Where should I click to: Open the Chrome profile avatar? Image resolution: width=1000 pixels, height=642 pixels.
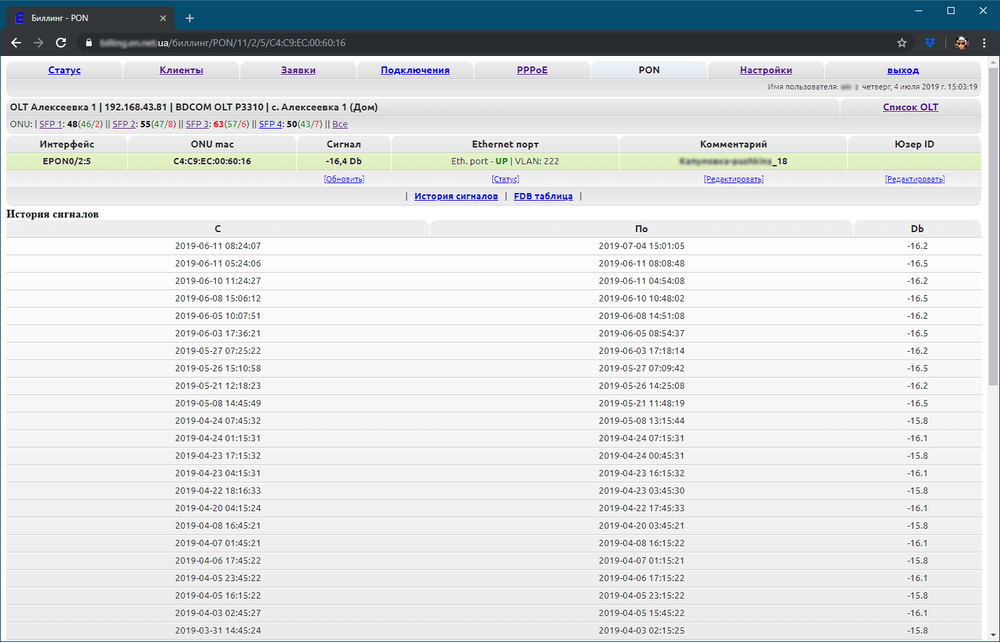(x=960, y=43)
